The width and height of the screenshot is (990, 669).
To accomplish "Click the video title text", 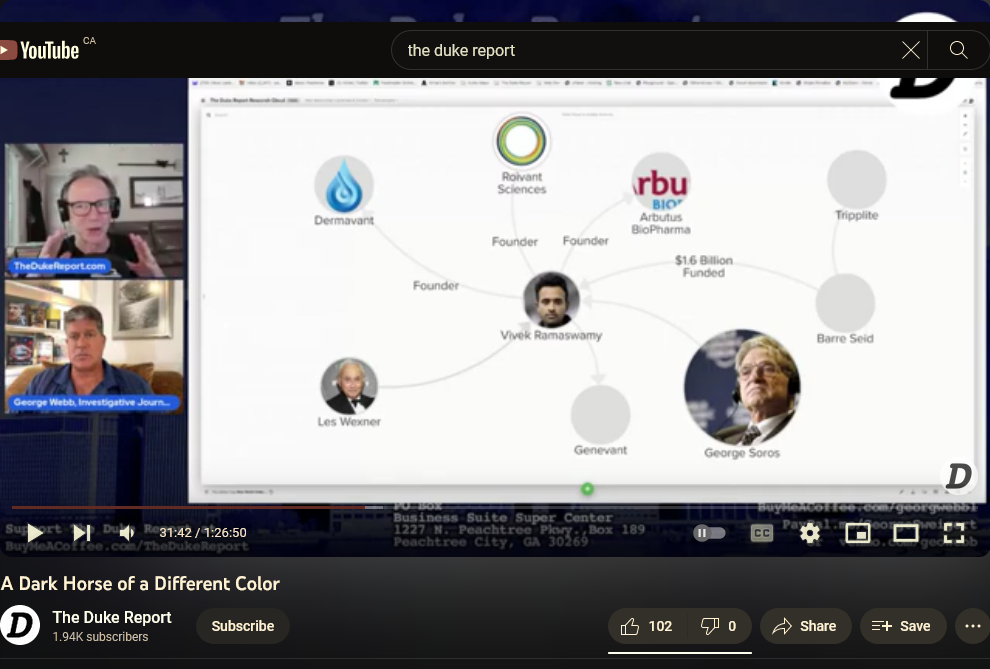I will pyautogui.click(x=140, y=583).
